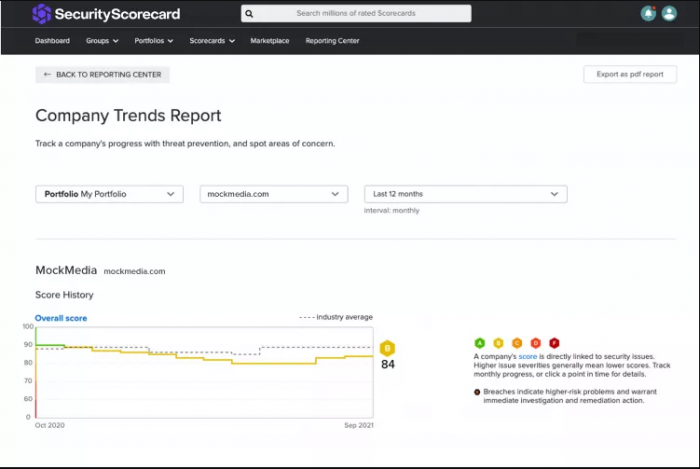Screen dimensions: 700x469
Task: Click the B grade badge beside score 84
Action: (x=387, y=348)
